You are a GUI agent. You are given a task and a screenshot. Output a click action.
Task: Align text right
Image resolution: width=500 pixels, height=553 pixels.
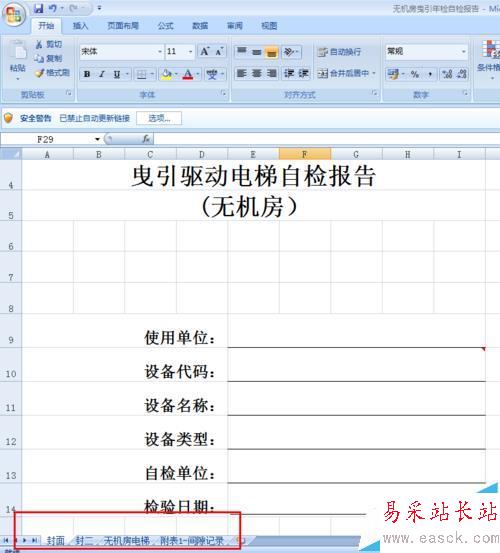pyautogui.click(x=272, y=73)
